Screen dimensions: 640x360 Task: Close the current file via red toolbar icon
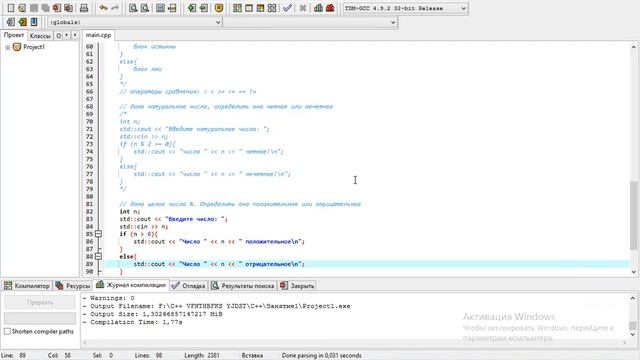(57, 8)
